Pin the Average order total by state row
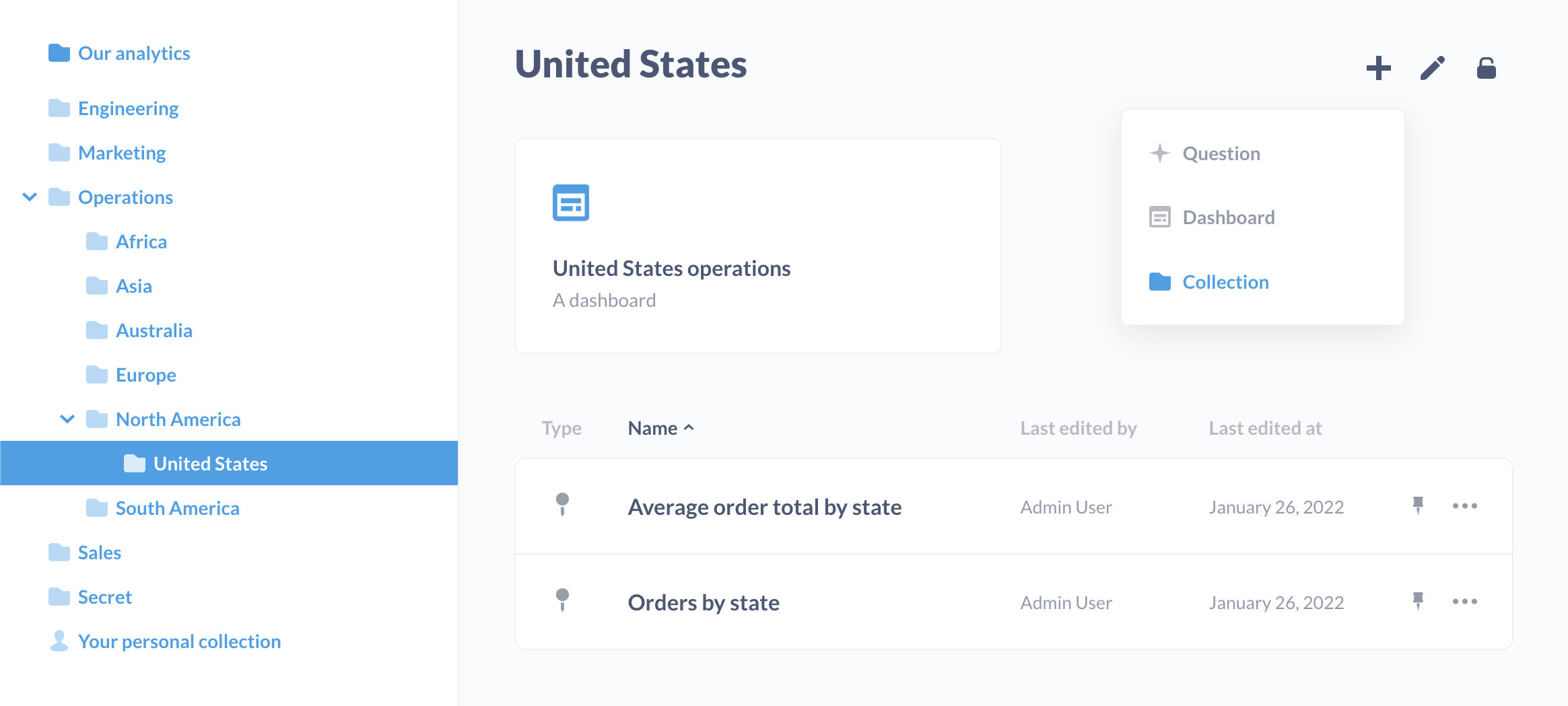The width and height of the screenshot is (1568, 706). tap(1418, 505)
